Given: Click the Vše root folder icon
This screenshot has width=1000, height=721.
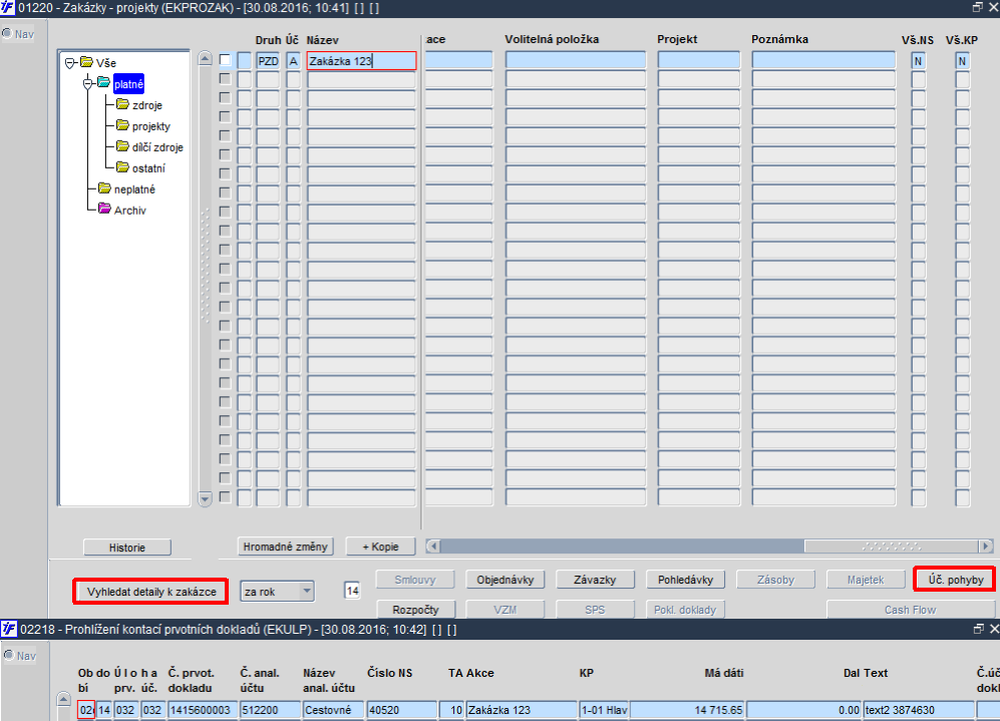Looking at the screenshot, I should (86, 62).
